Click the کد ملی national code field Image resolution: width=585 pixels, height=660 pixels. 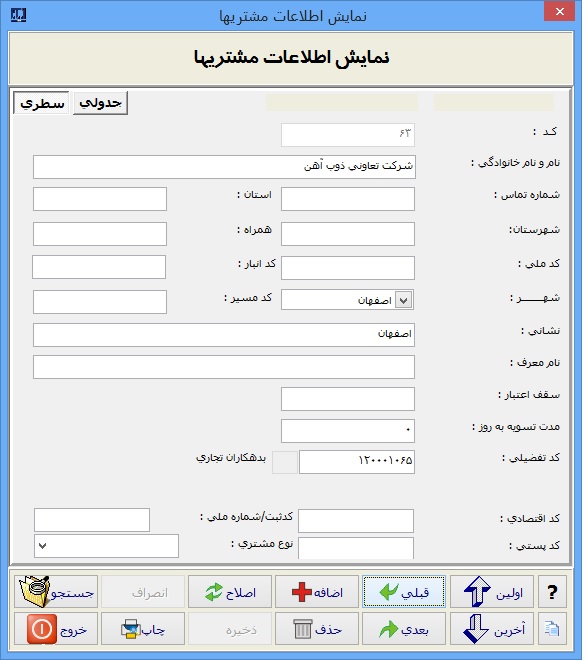click(348, 268)
